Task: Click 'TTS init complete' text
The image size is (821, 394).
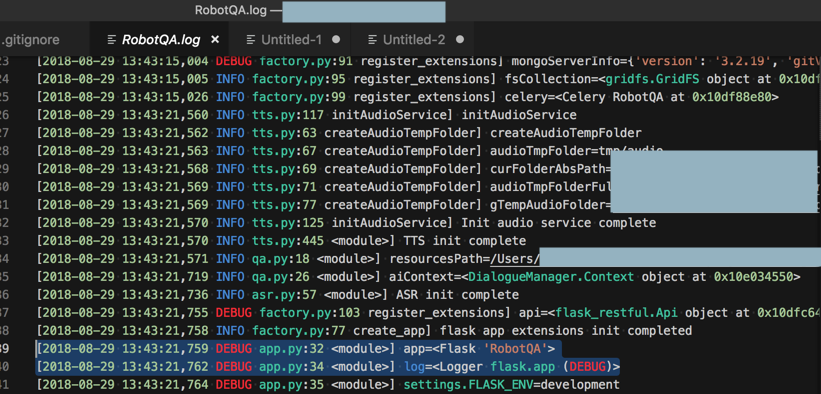Action: (x=463, y=241)
